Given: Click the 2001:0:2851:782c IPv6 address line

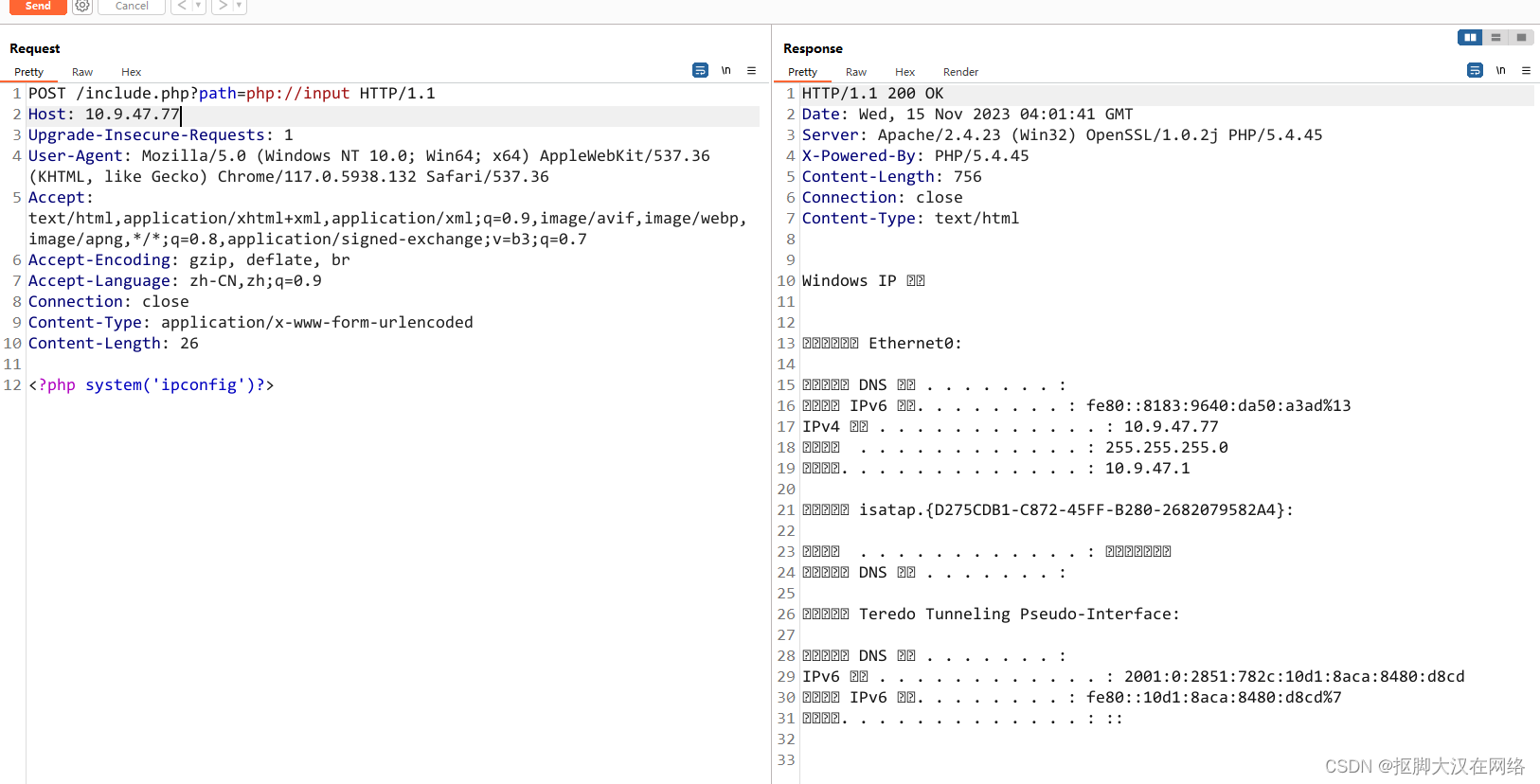Looking at the screenshot, I should coord(1134,676).
